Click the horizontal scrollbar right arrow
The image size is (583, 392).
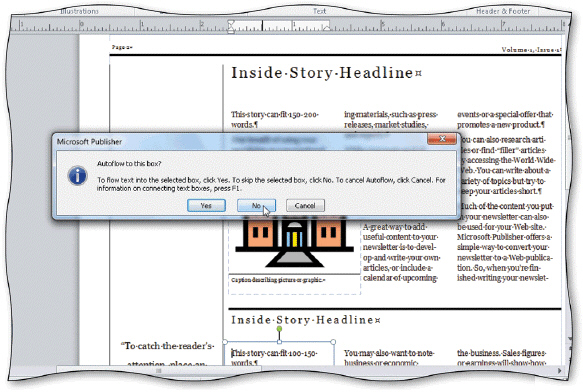coord(560,370)
